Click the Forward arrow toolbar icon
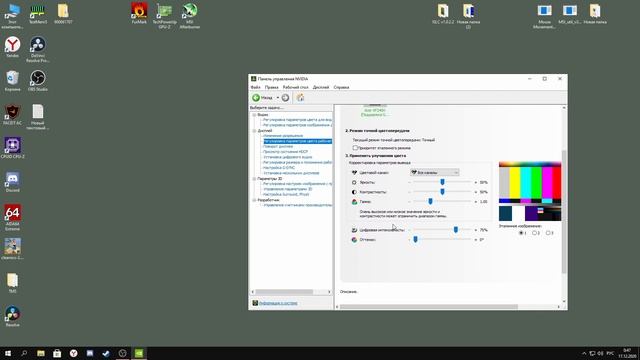Viewport: 640px width, 360px height. pos(285,98)
